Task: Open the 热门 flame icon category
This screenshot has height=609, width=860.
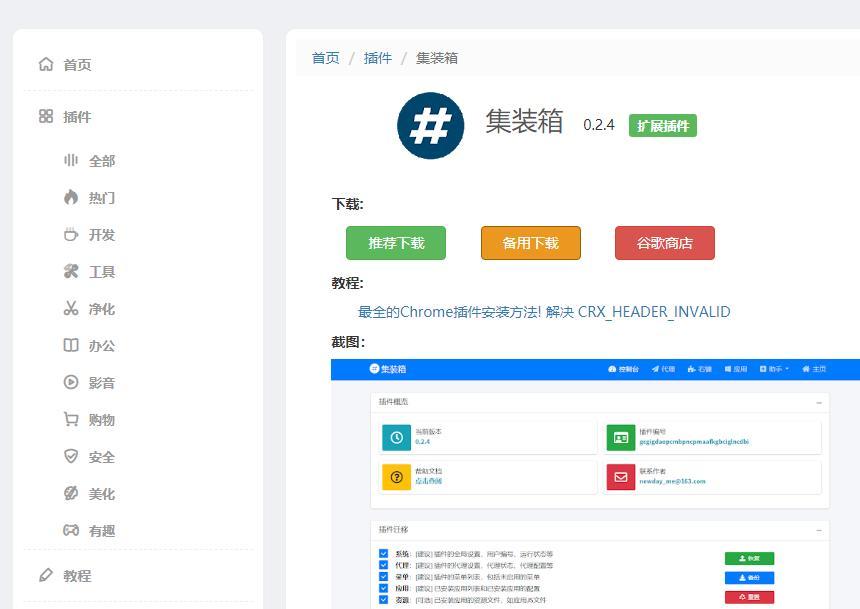Action: [x=71, y=197]
